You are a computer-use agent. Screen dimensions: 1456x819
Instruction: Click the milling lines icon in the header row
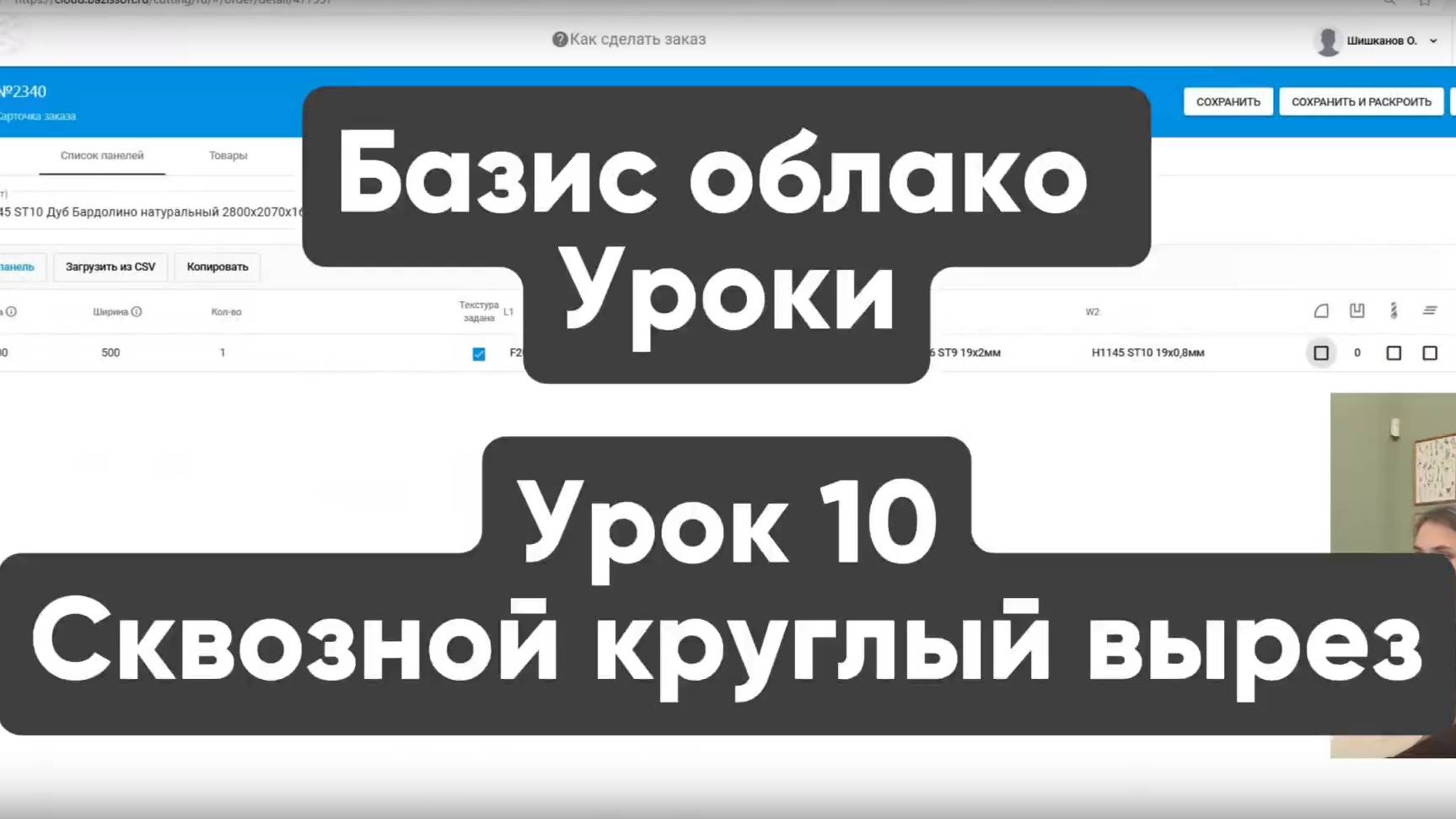1431,310
